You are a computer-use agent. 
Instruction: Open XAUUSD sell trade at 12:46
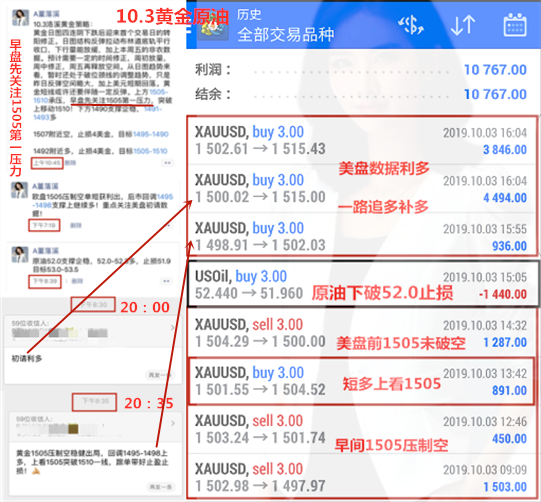tap(362, 430)
